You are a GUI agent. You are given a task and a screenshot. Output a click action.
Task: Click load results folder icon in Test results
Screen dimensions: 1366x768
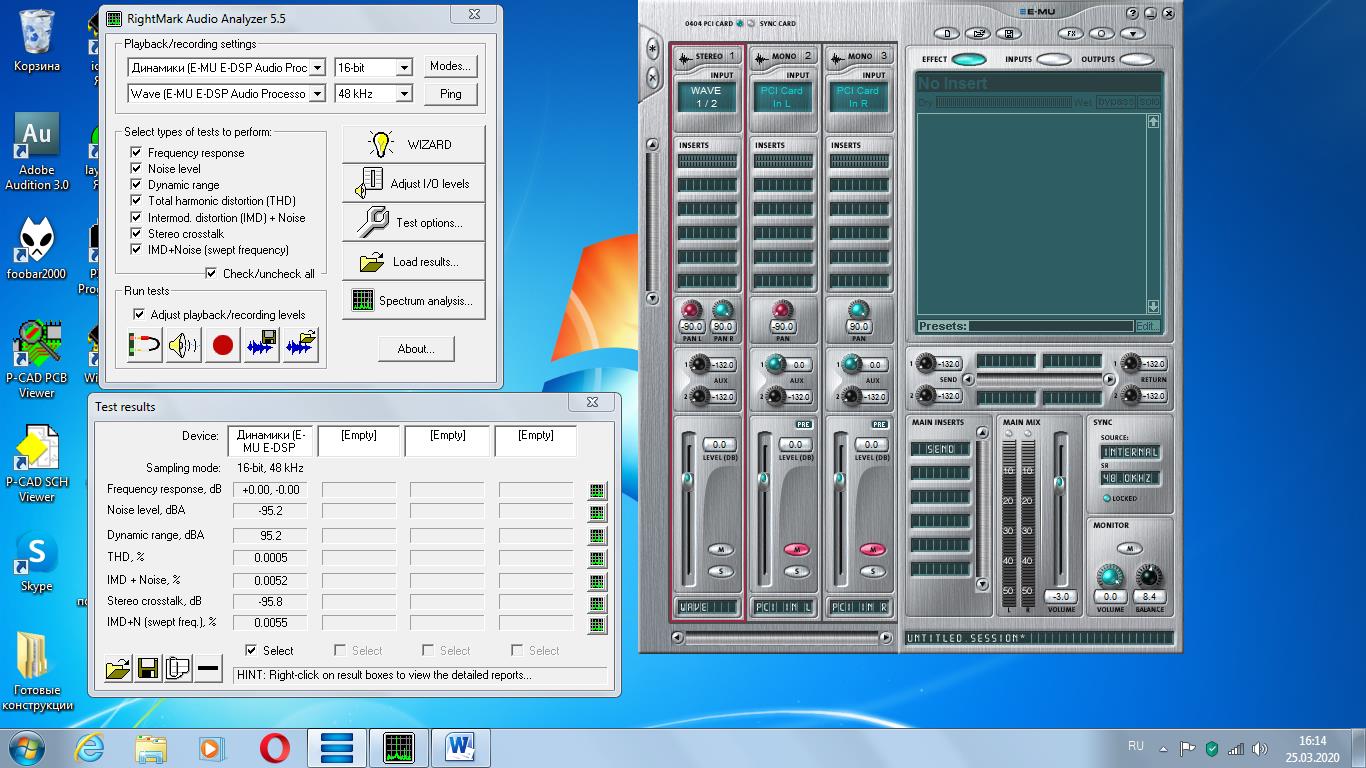pos(118,668)
